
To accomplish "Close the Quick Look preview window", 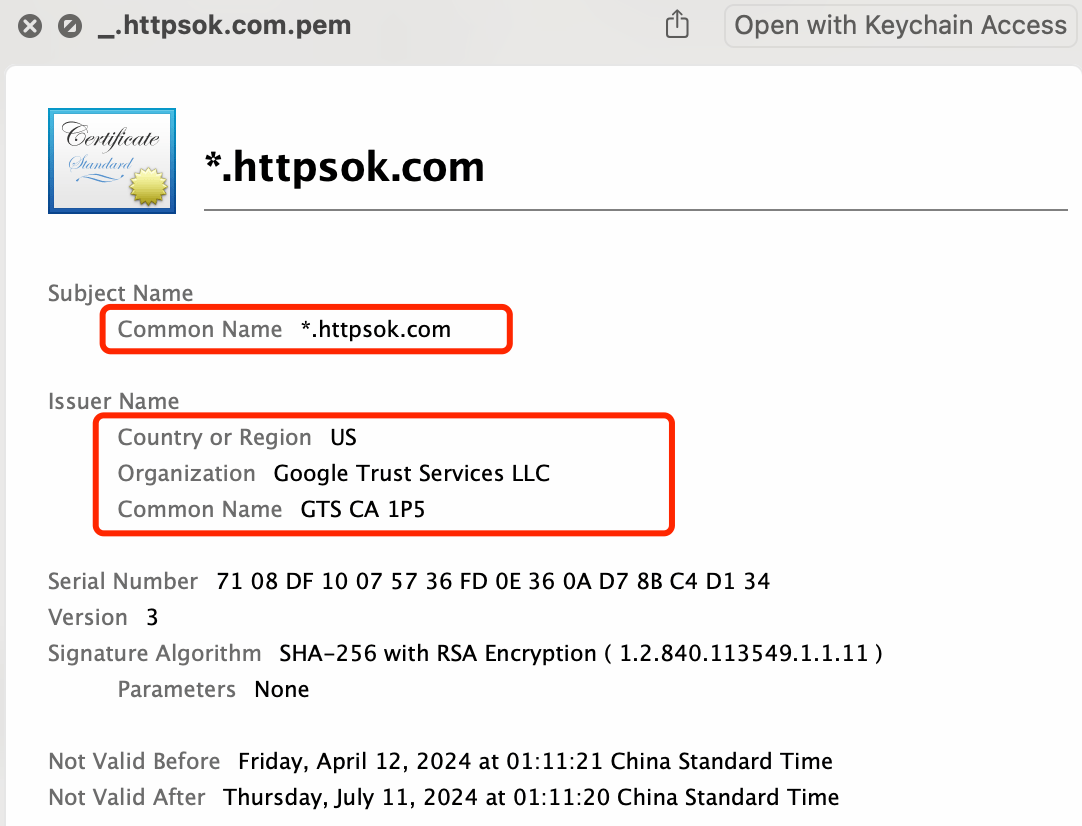I will click(30, 26).
